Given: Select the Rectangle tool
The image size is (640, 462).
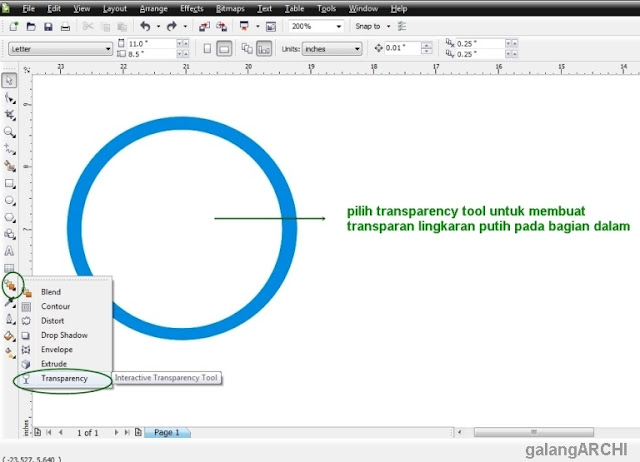Looking at the screenshot, I should (10, 184).
